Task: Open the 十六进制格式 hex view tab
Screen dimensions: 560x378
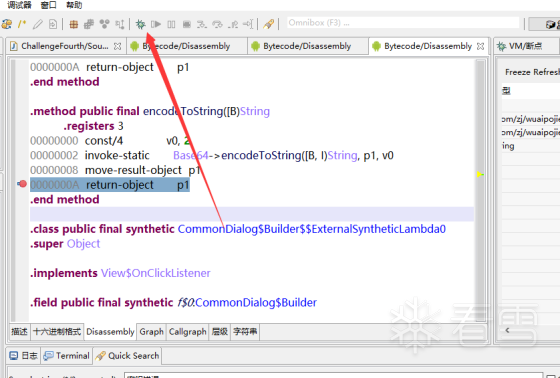Action: tap(57, 332)
